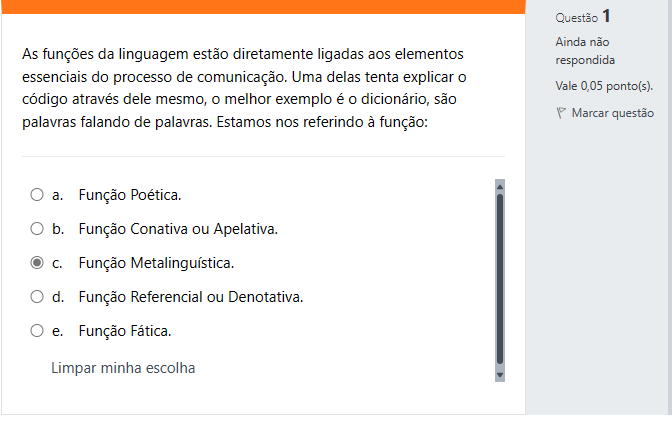This screenshot has width=672, height=424.
Task: Select radio button for Função Fática
Action: [37, 331]
